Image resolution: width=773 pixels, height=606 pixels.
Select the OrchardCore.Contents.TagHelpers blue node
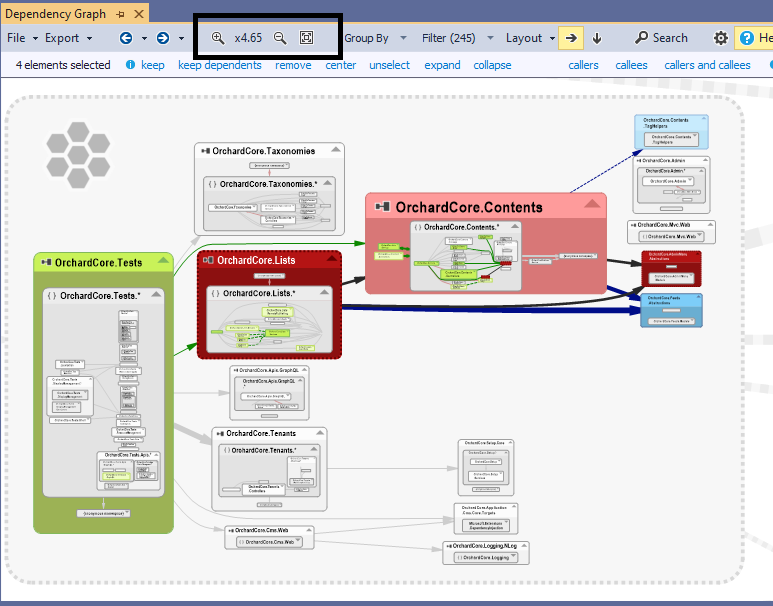(x=671, y=132)
